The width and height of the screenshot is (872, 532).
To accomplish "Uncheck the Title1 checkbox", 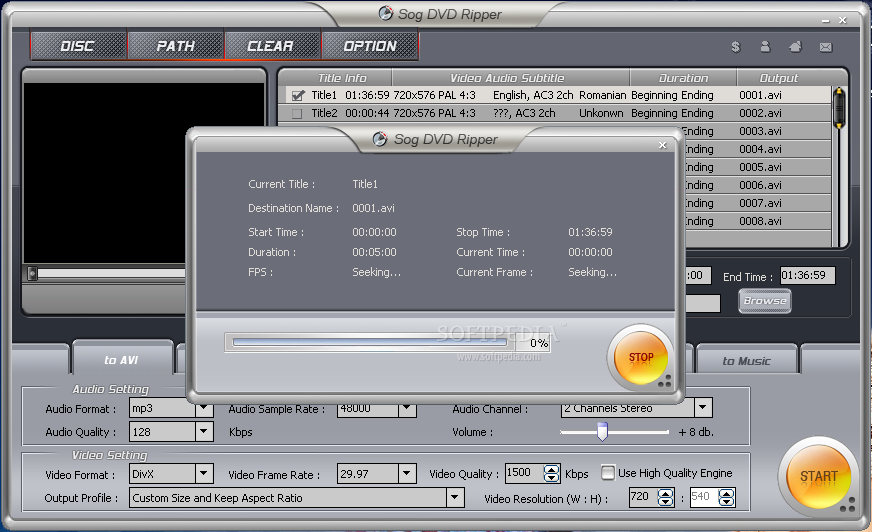I will tap(298, 96).
